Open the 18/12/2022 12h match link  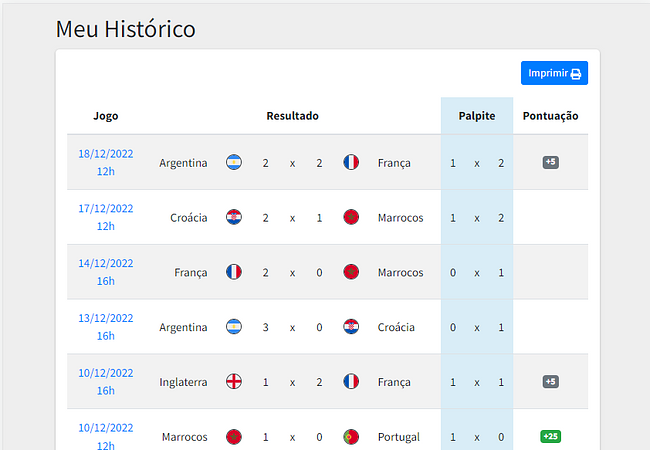pyautogui.click(x=106, y=162)
